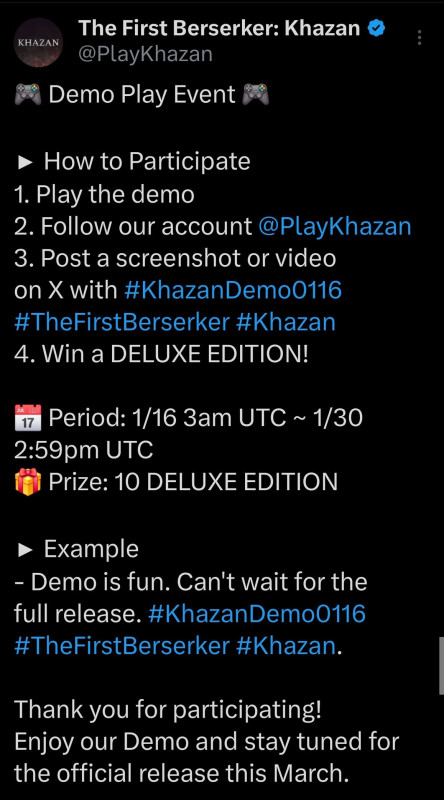The image size is (444, 800).
Task: Open #TheFirstBerserker hashtag in the Example text
Action: [x=122, y=646]
